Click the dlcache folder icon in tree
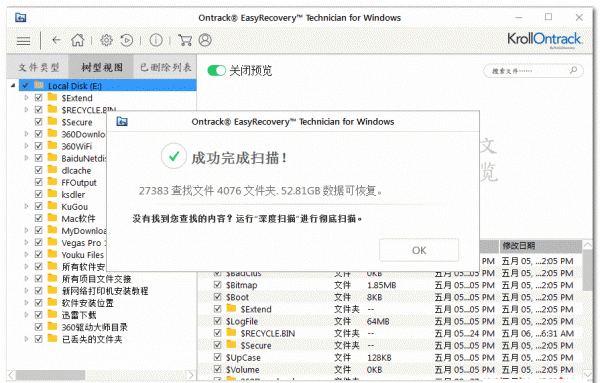The image size is (600, 383). point(52,169)
